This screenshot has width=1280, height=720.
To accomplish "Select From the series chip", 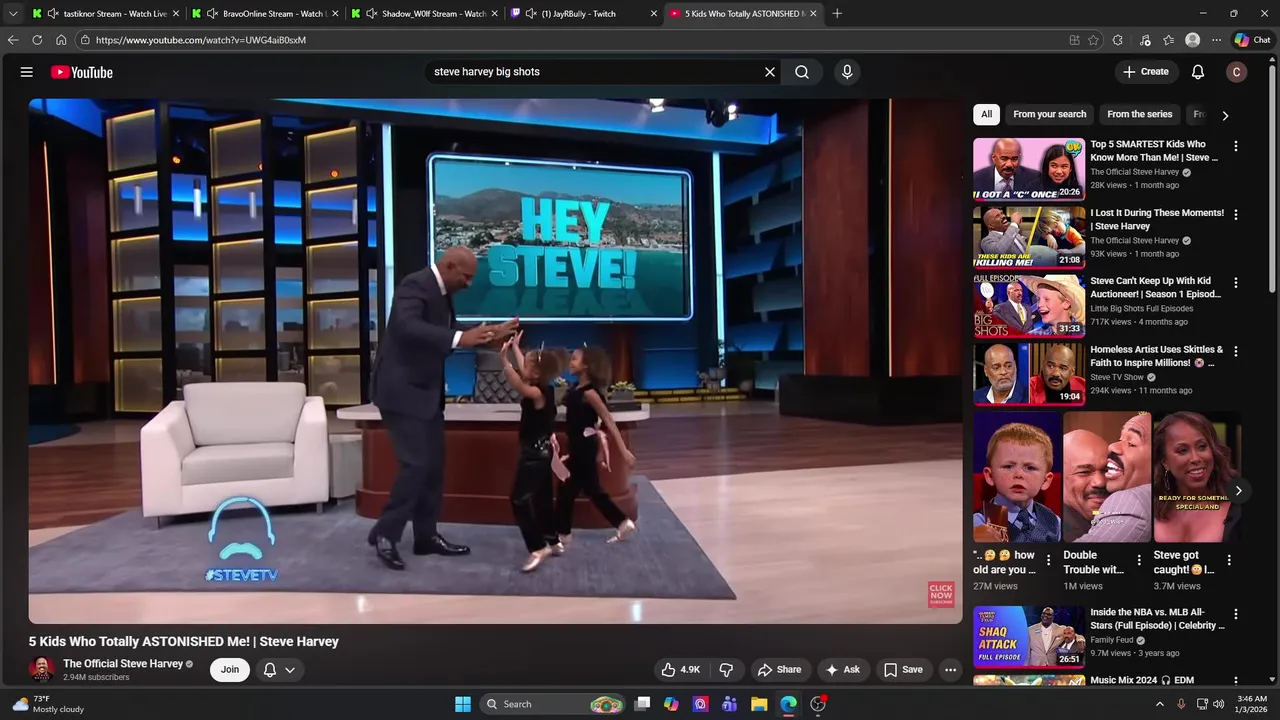I will 1139,114.
